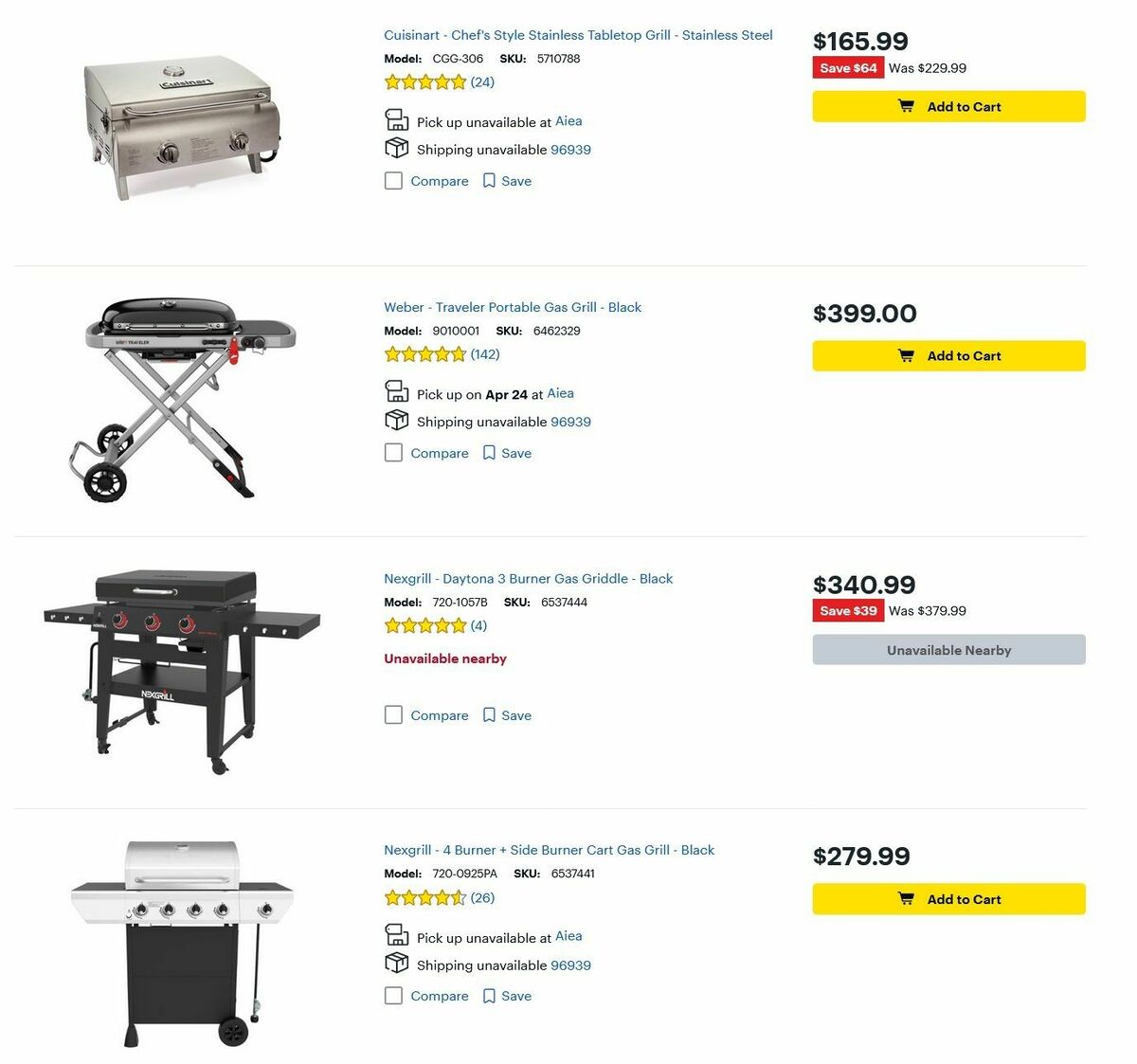Click shipping box icon on Cuisinart grill
The width and height of the screenshot is (1137, 1064).
point(396,149)
